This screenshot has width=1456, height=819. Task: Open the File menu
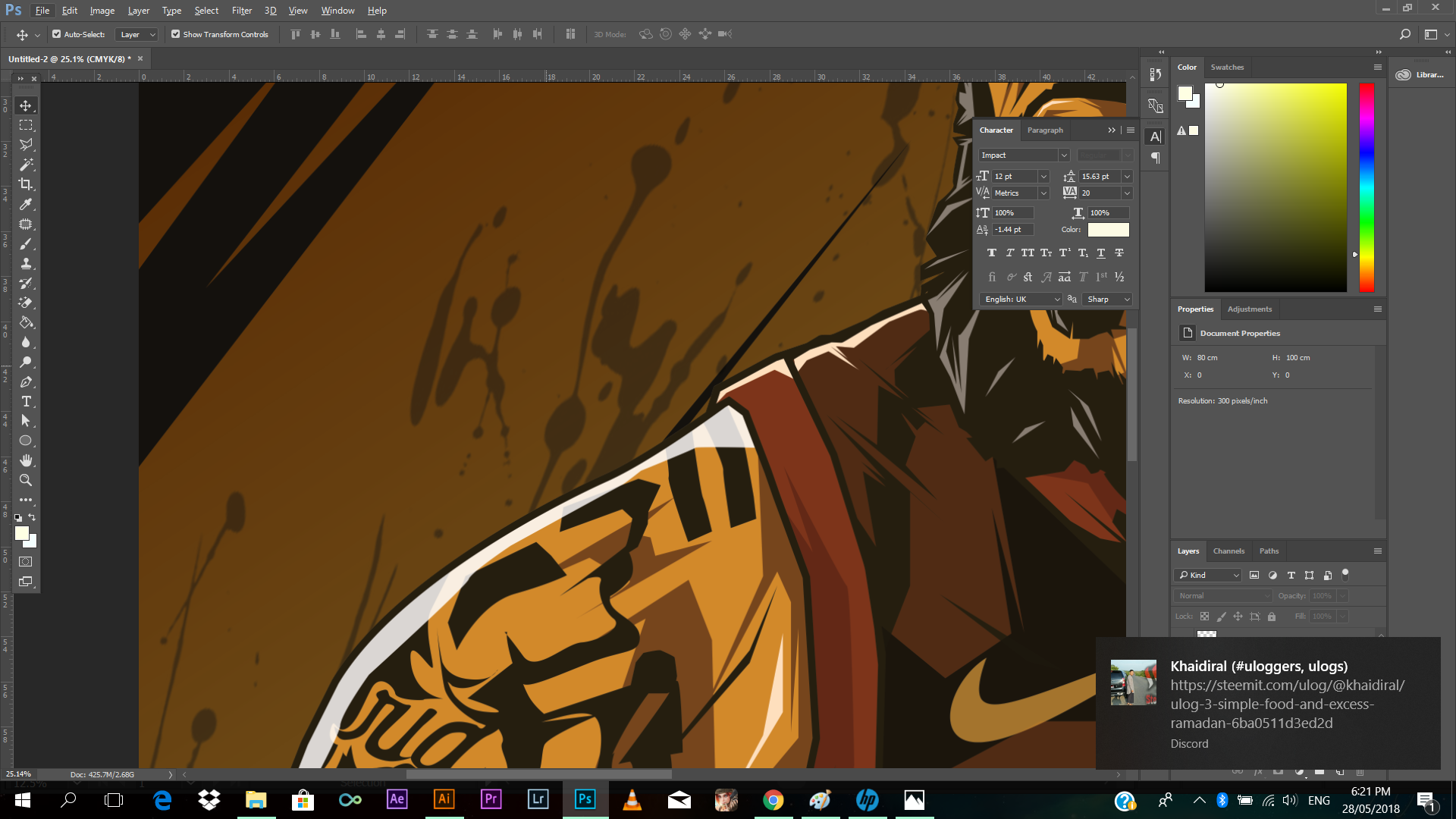click(42, 11)
